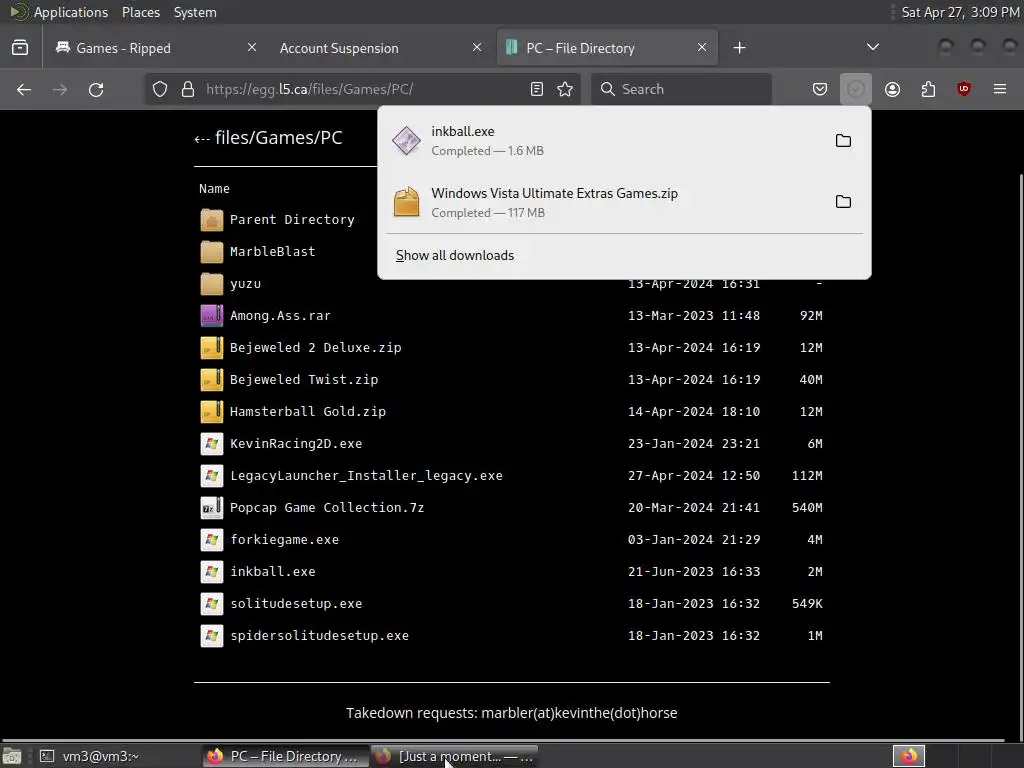Viewport: 1024px width, 768px height.
Task: Show containing folder for inkball.exe download
Action: point(843,140)
